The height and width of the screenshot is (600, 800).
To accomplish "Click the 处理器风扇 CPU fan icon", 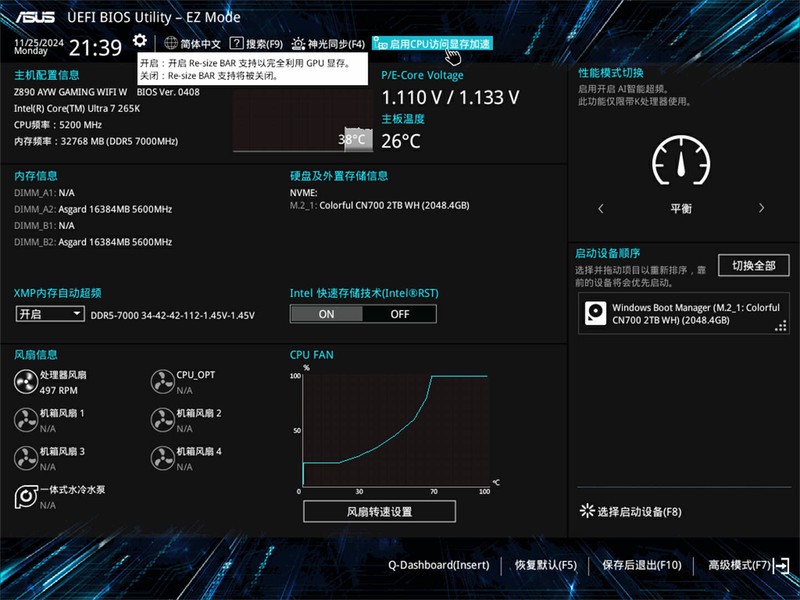I will pos(25,382).
